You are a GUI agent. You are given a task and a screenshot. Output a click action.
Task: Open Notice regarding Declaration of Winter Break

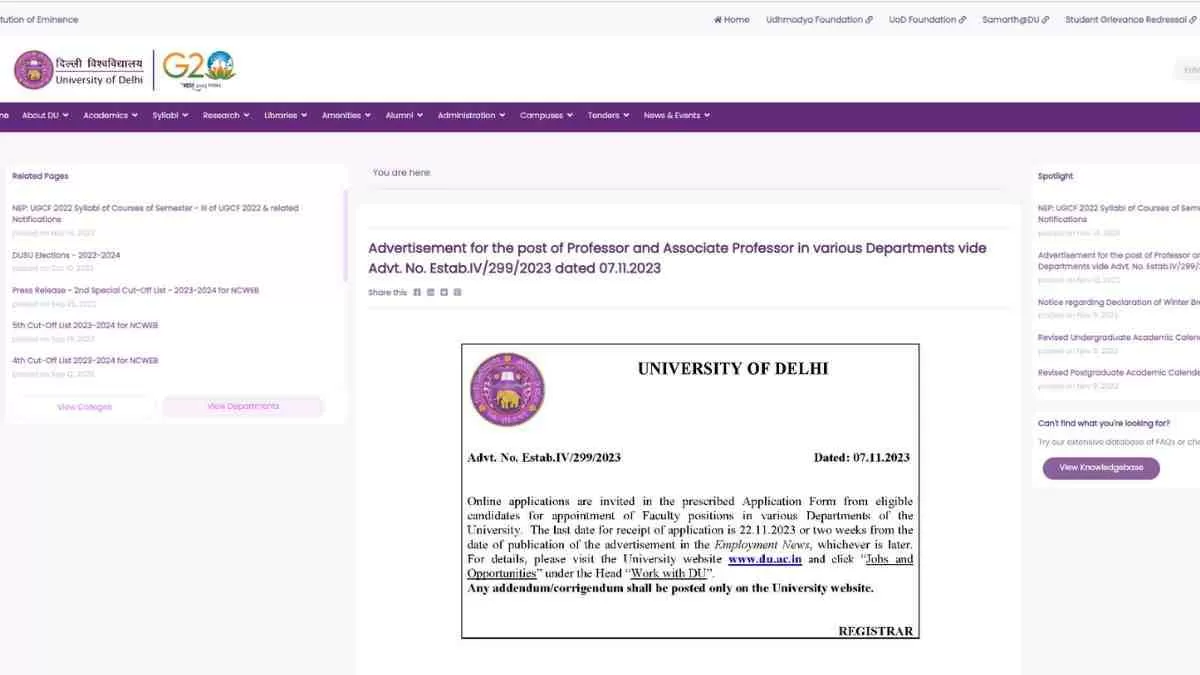click(1119, 302)
